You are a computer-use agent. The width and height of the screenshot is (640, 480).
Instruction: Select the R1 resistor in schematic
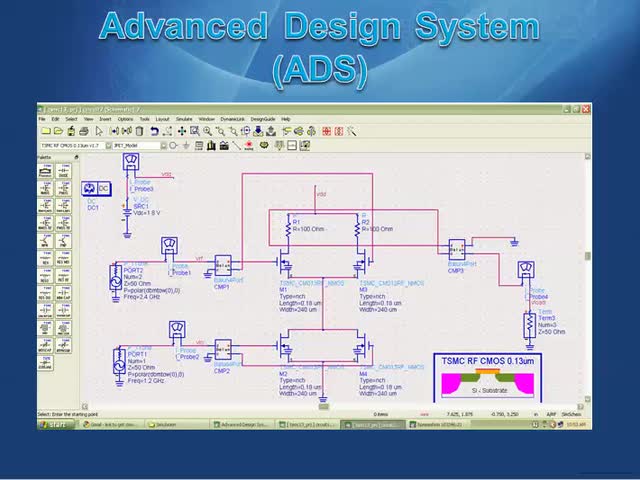(x=288, y=229)
